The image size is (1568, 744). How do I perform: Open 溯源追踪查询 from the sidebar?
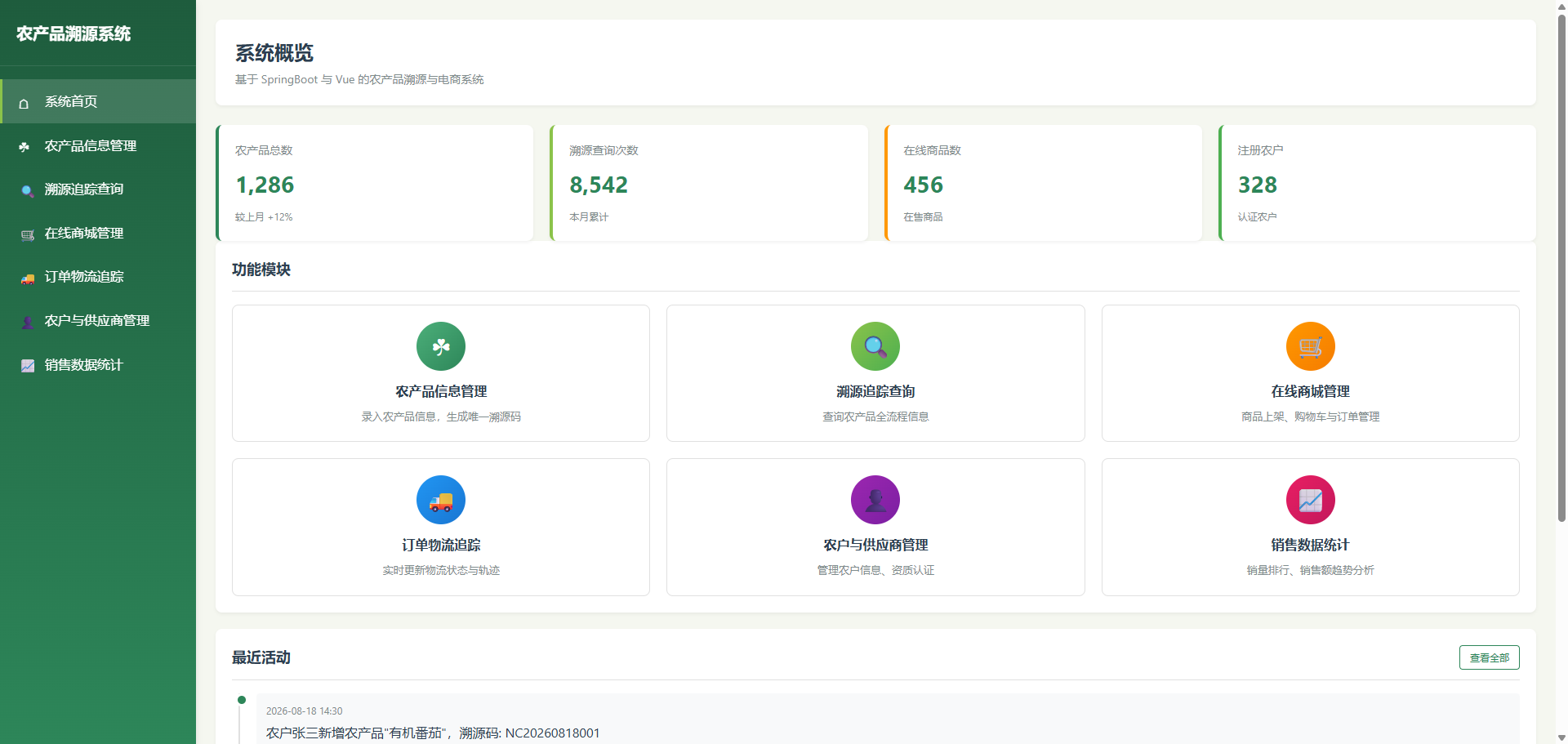click(98, 189)
